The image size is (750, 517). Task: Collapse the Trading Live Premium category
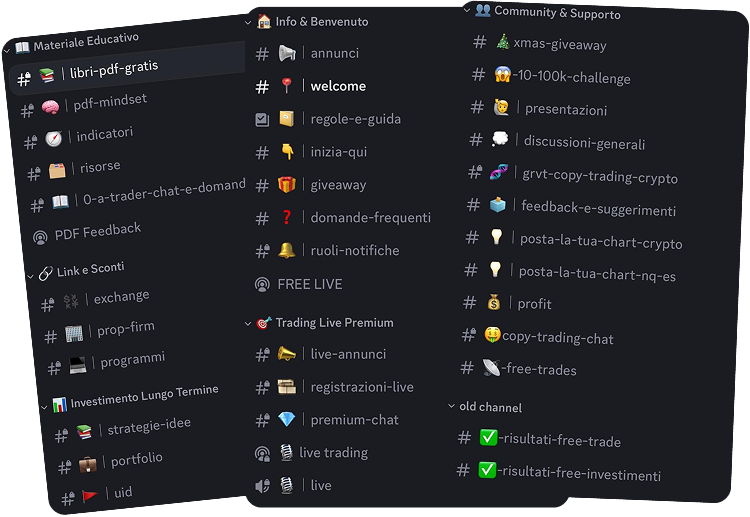248,324
